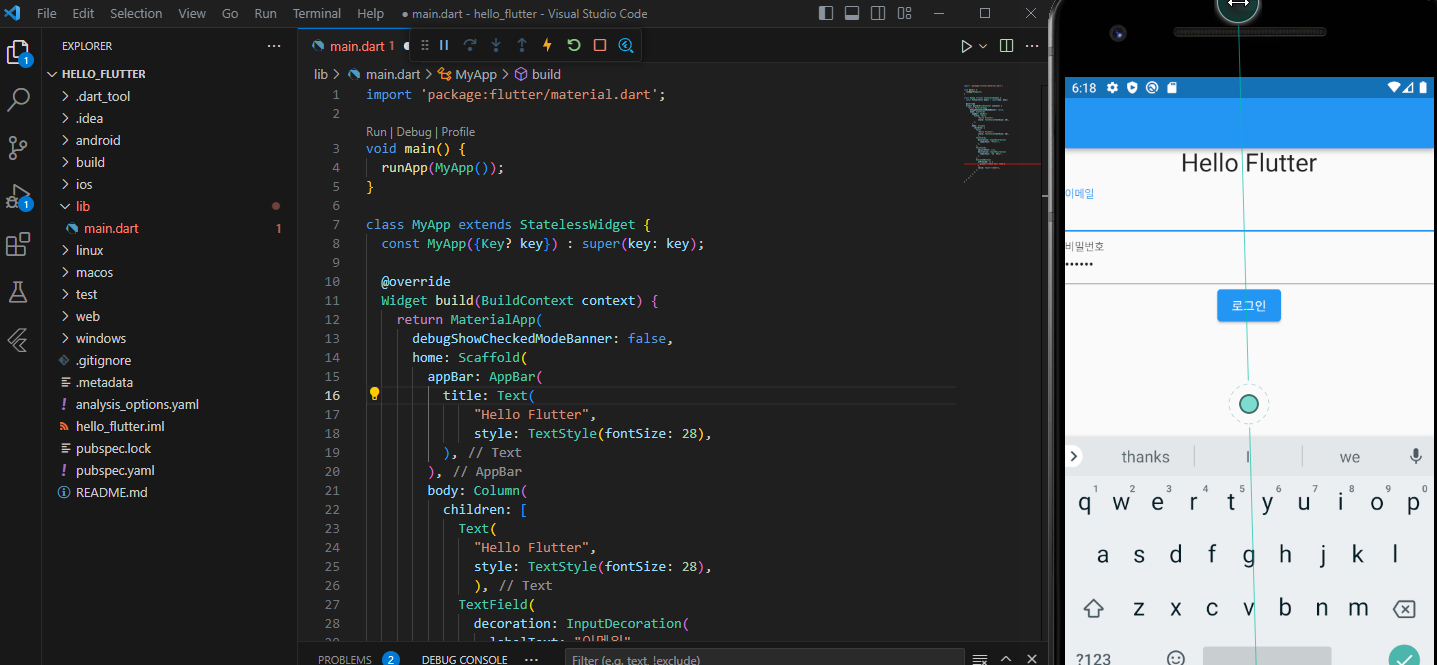Image resolution: width=1437 pixels, height=665 pixels.
Task: Grab the debug toolbar drag handle
Action: click(x=424, y=45)
